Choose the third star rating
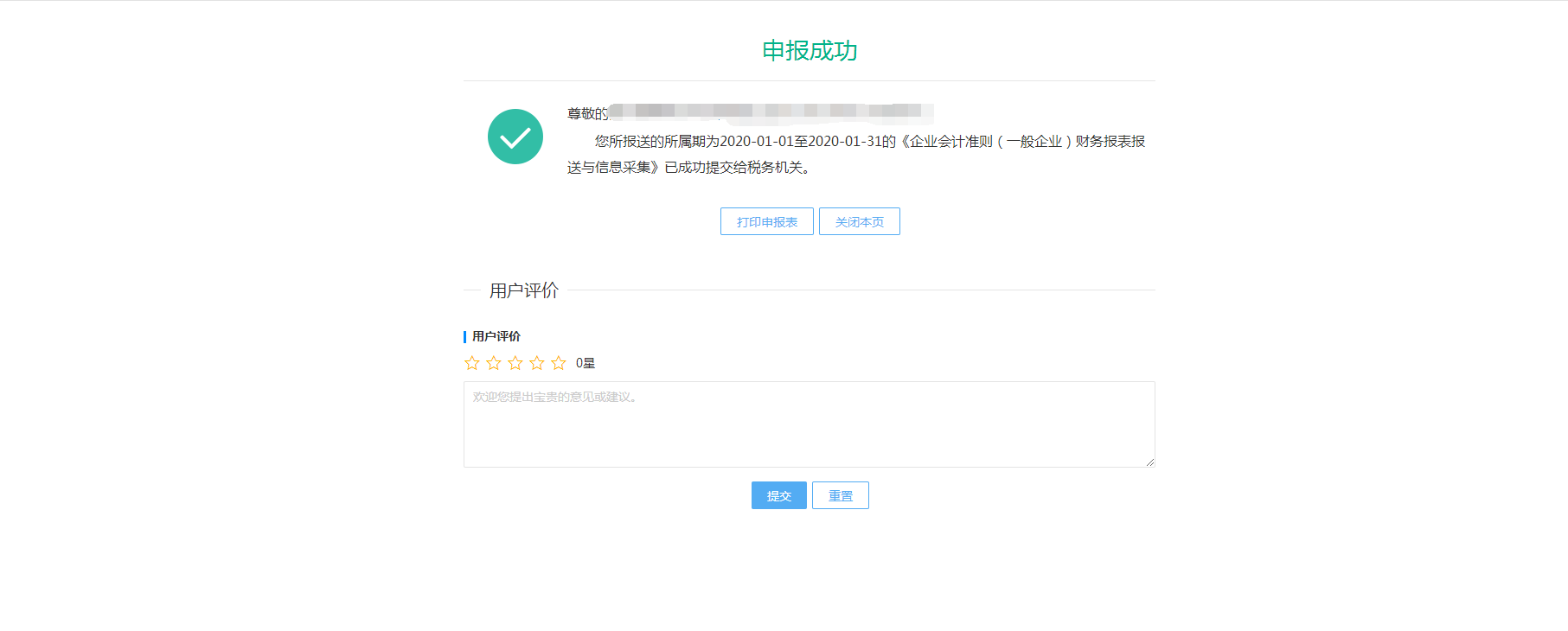The width and height of the screenshot is (1568, 631). tap(515, 363)
